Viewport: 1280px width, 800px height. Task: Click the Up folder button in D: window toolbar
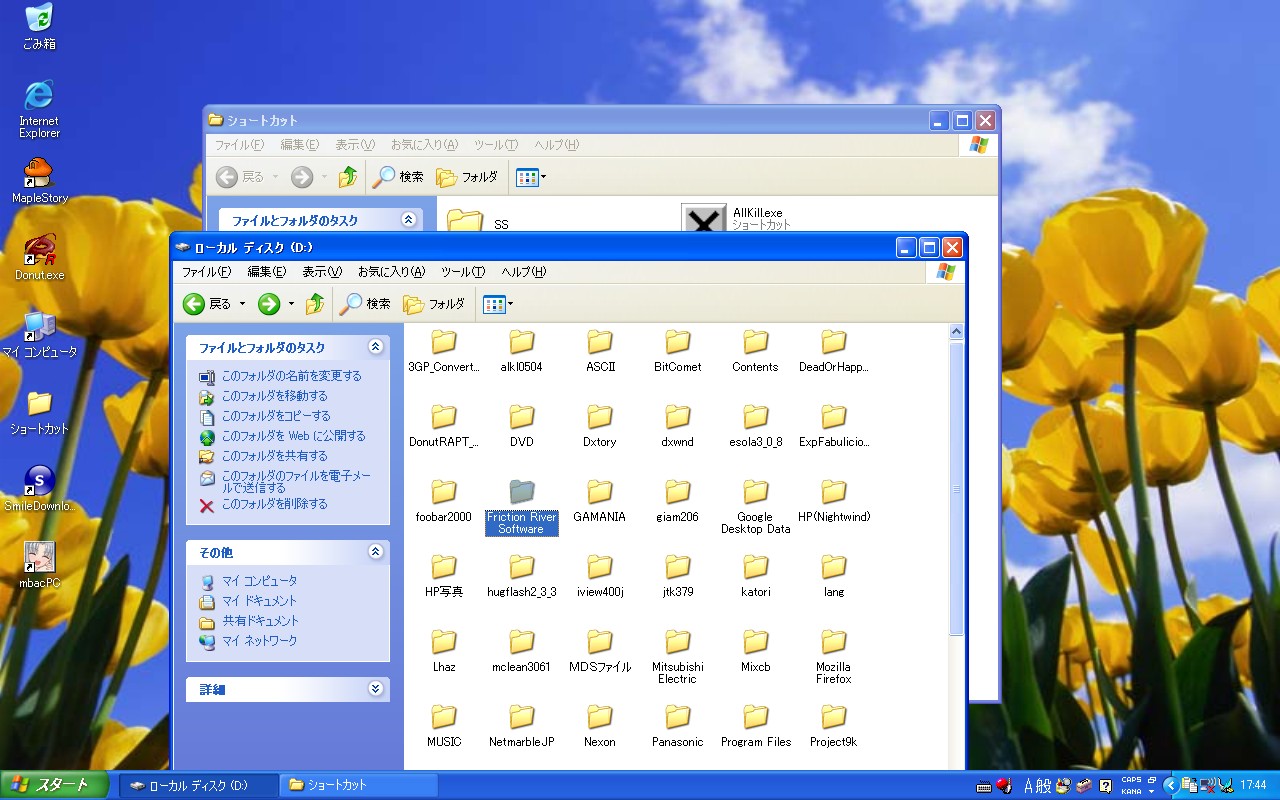click(315, 304)
